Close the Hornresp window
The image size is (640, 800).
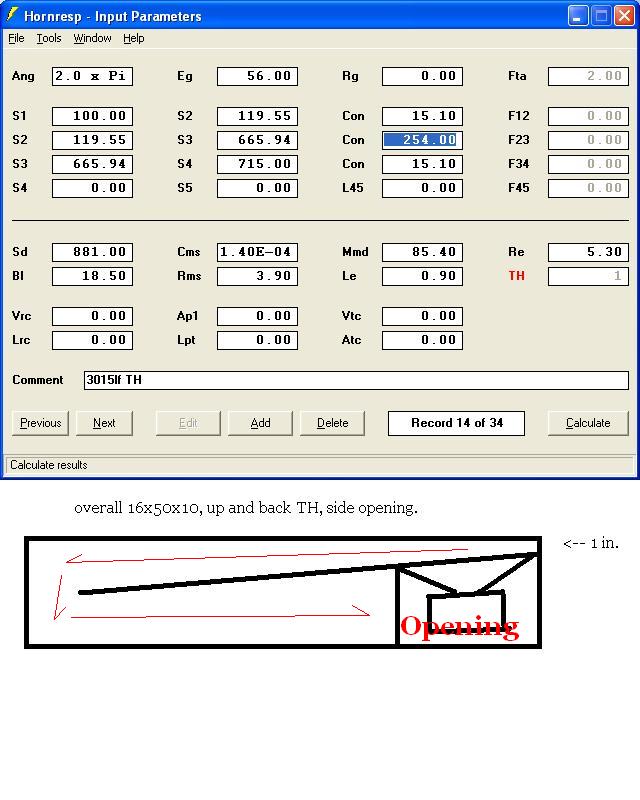[x=624, y=16]
